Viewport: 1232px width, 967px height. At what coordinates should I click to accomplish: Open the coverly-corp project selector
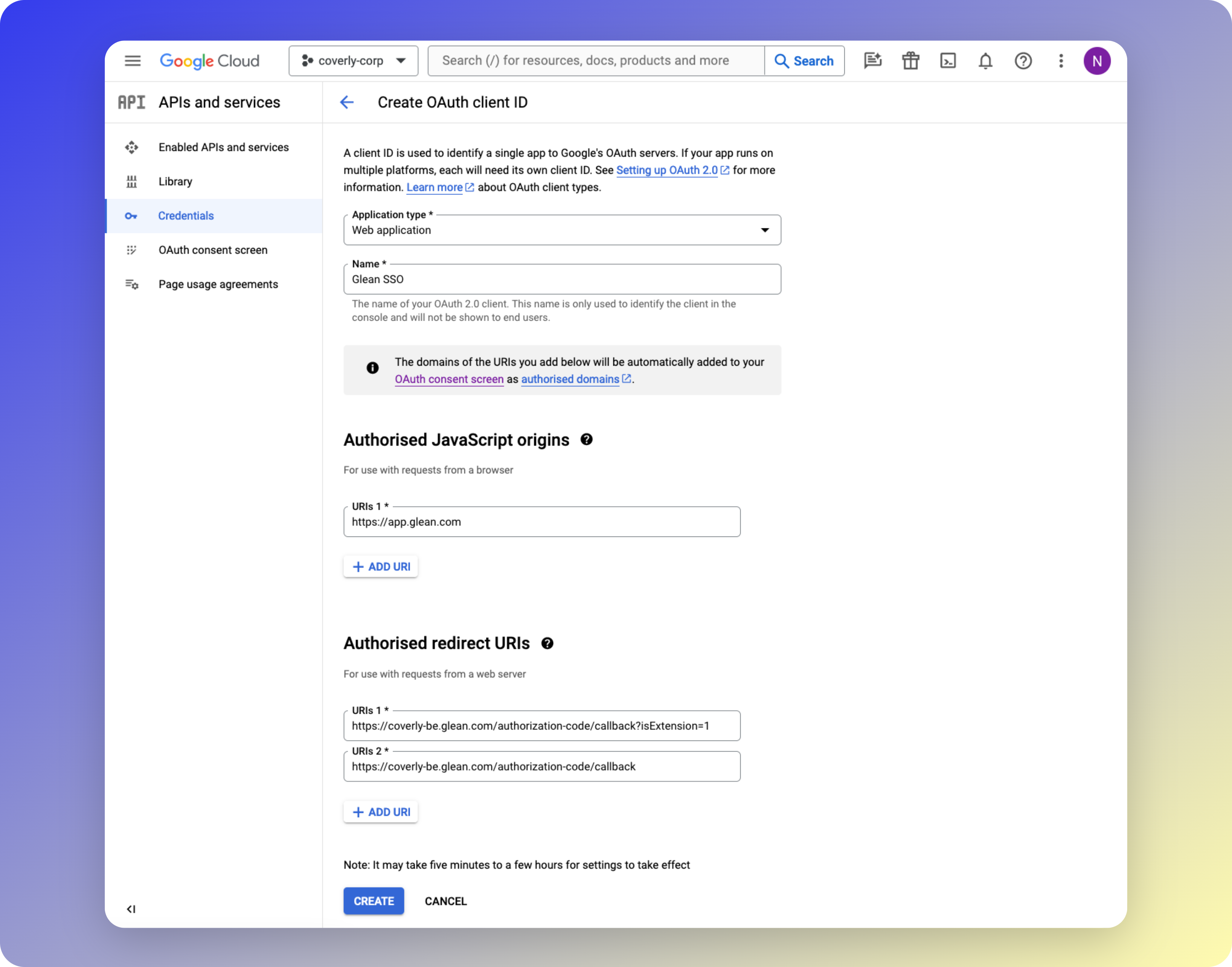(353, 61)
